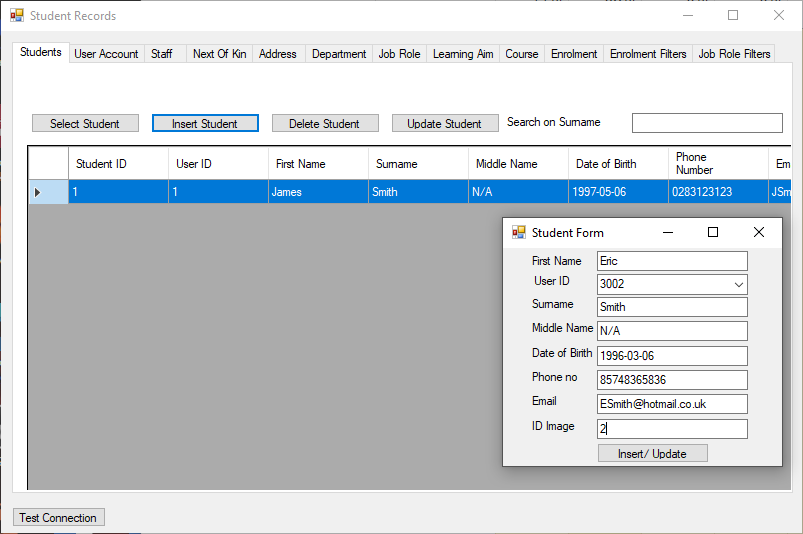Viewport: 803px width, 534px height.
Task: Click the Email field ESmith@hotmail.co.uk
Action: point(672,404)
